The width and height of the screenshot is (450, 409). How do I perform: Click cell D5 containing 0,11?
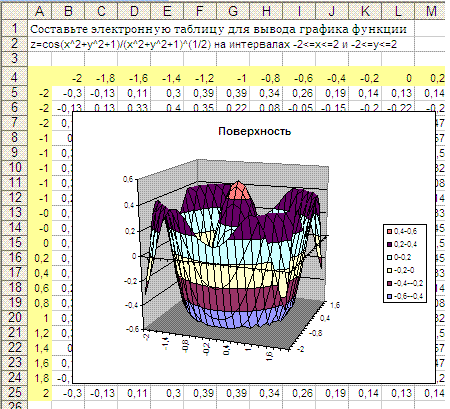tap(134, 93)
